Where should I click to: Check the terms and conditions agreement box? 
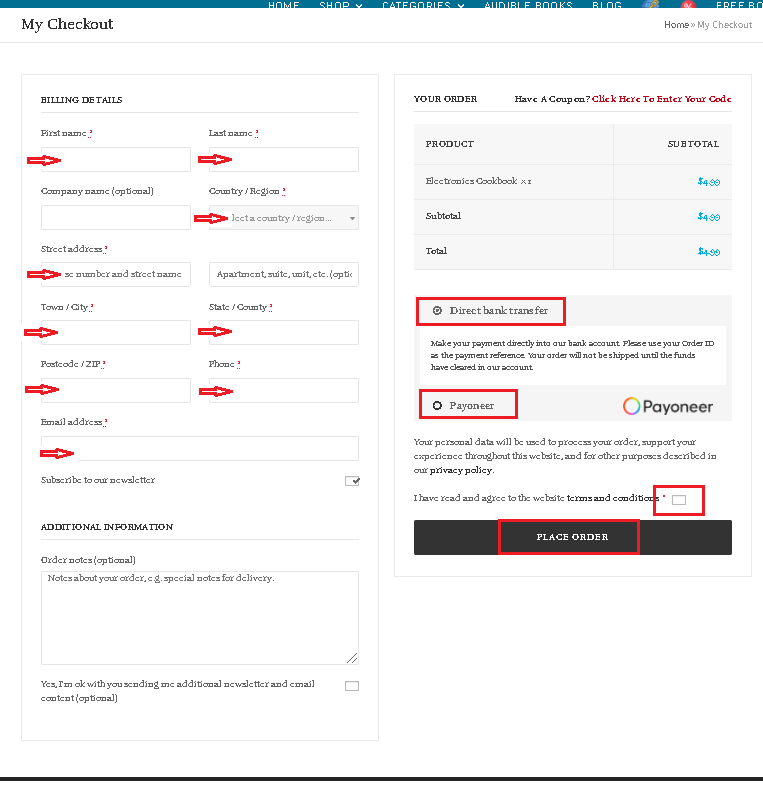point(679,500)
